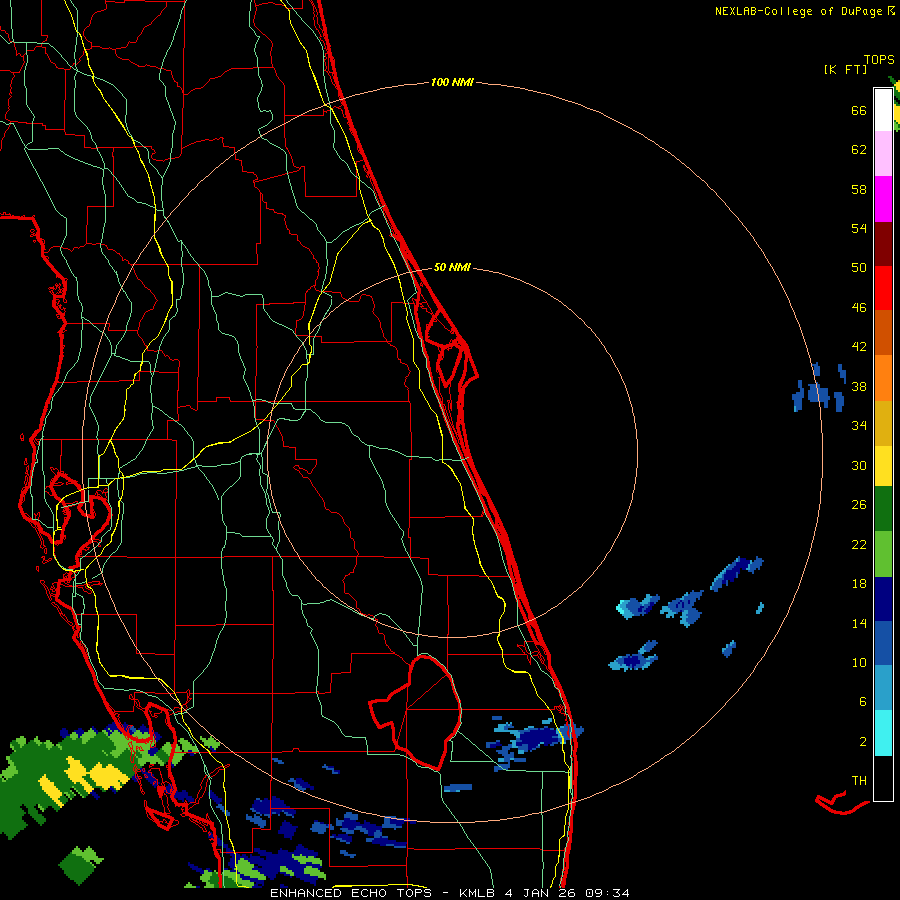
Task: Click the 50 NMI range ring label
Action: [452, 267]
